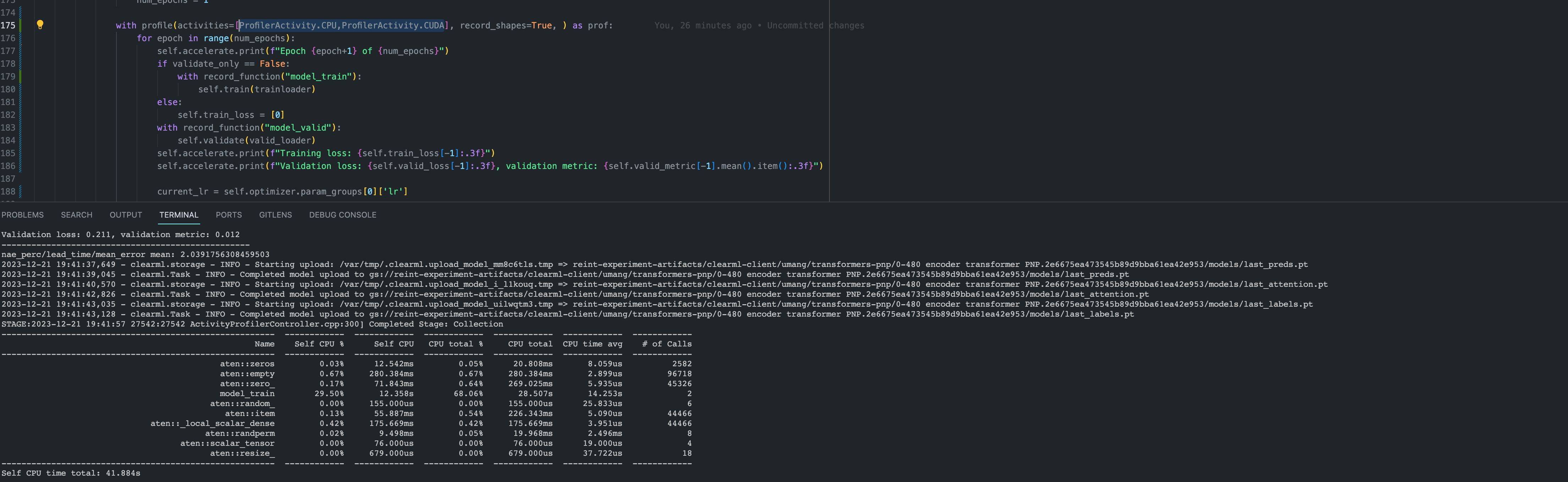Switch to the PROBLEMS panel tab

coord(22,215)
